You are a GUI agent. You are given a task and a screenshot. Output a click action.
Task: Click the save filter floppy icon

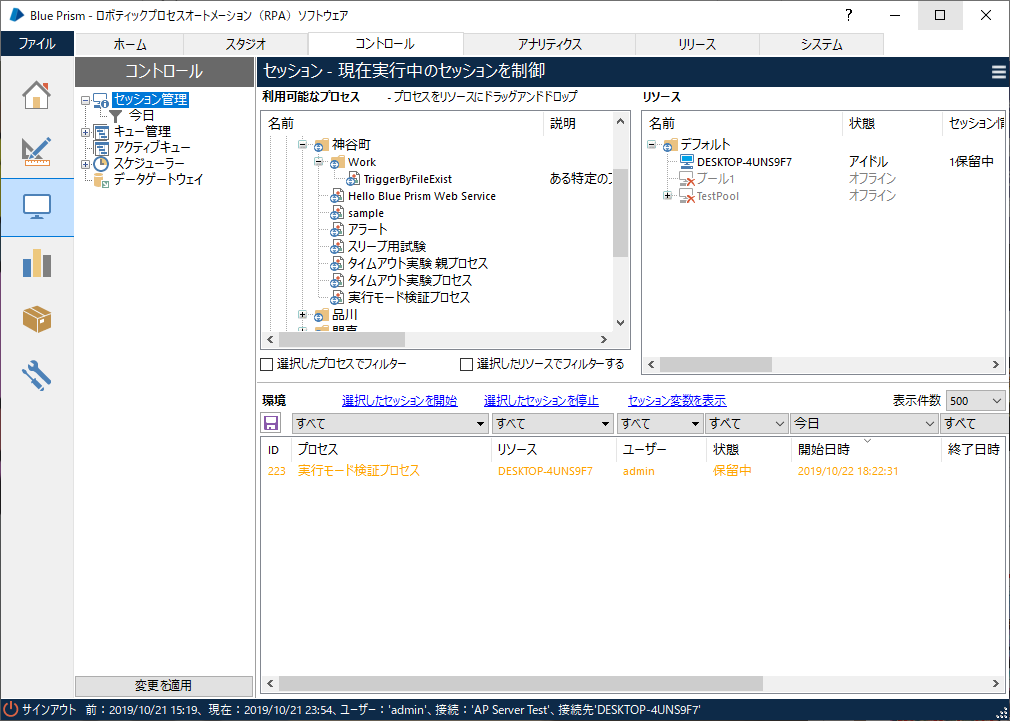271,423
